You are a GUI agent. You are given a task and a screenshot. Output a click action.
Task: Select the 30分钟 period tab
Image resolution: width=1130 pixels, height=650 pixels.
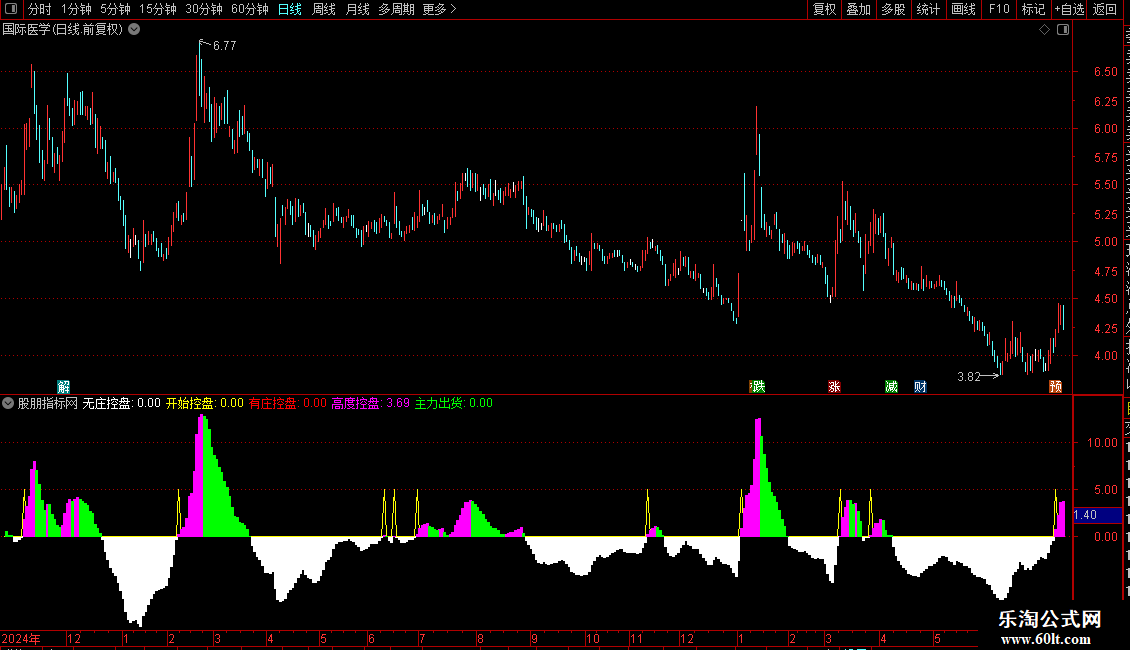tap(204, 9)
